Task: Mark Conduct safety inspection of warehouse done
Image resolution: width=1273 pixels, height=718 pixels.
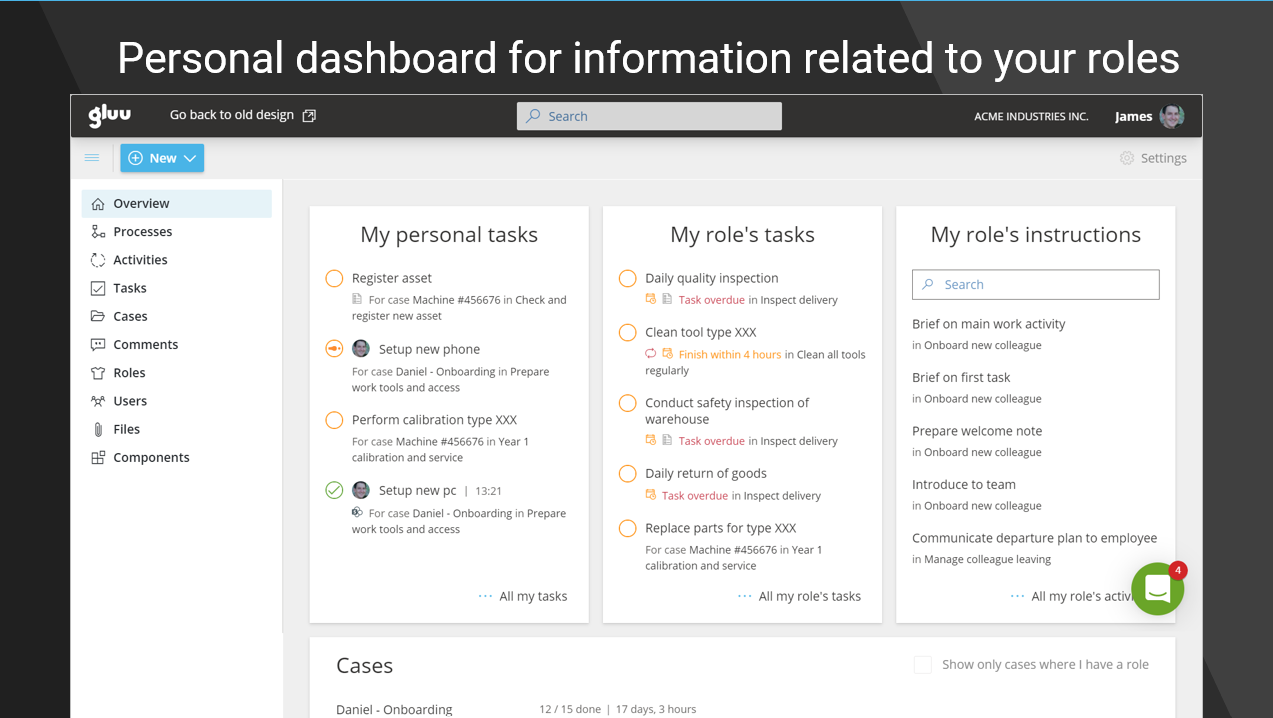Action: coord(628,403)
